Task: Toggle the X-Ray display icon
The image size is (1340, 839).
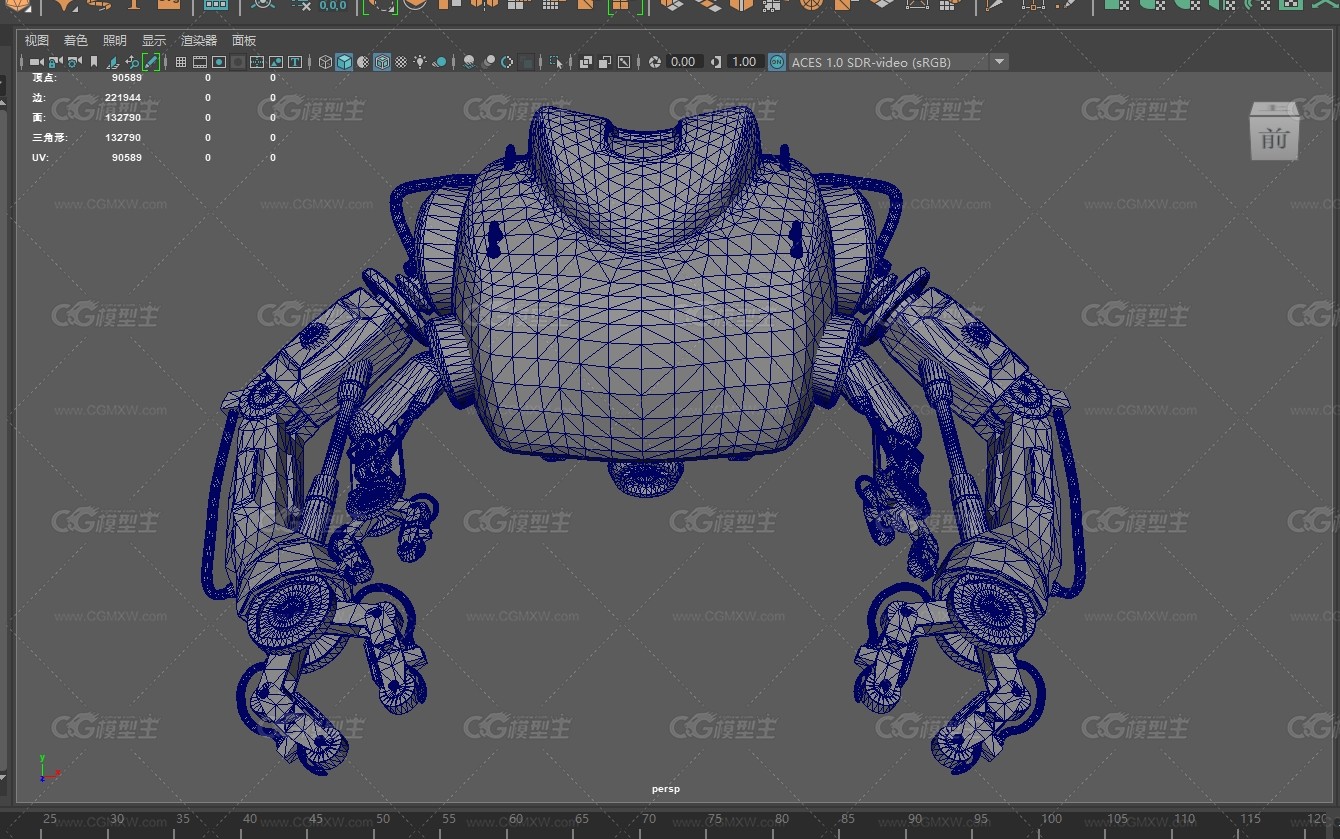Action: click(586, 62)
